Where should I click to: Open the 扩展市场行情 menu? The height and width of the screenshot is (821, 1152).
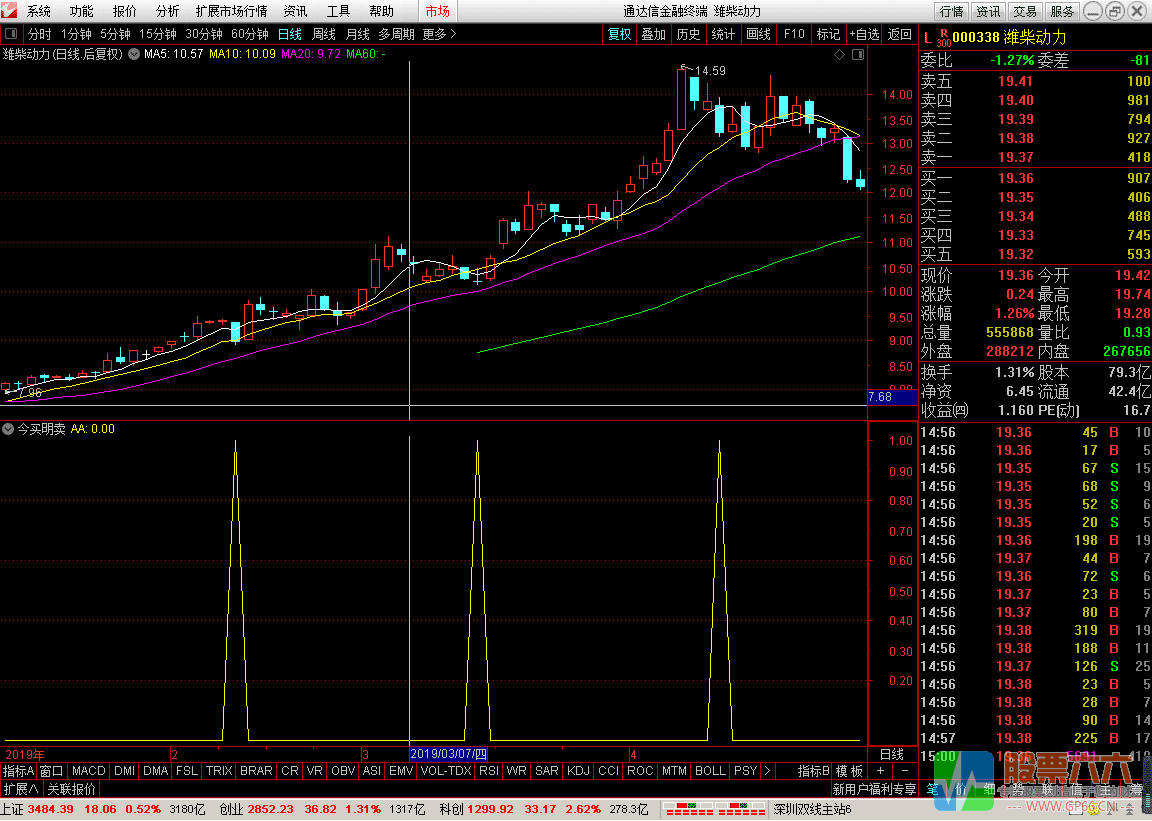231,11
